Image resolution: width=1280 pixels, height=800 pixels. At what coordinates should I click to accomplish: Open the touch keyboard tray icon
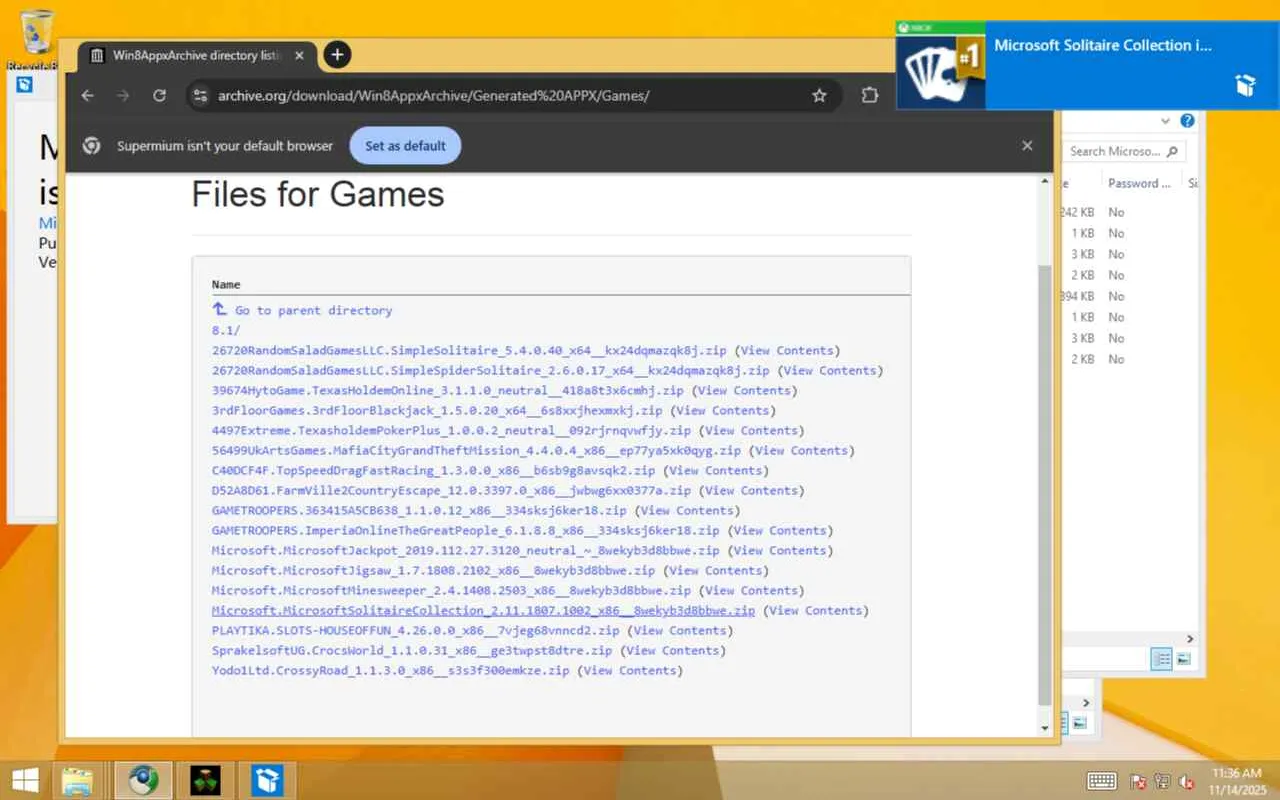point(1102,781)
